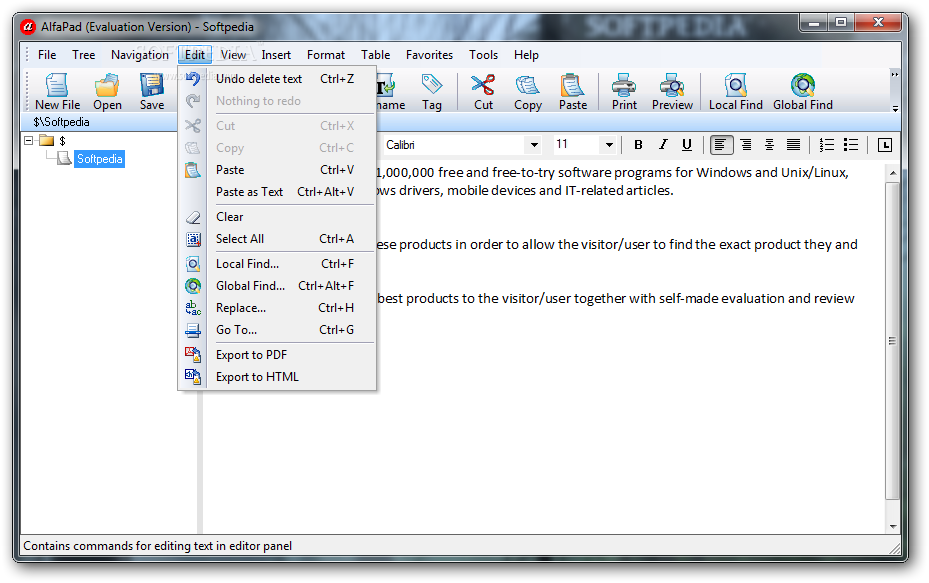Image resolution: width=929 pixels, height=583 pixels.
Task: Click the Paste toolbar icon
Action: [573, 91]
